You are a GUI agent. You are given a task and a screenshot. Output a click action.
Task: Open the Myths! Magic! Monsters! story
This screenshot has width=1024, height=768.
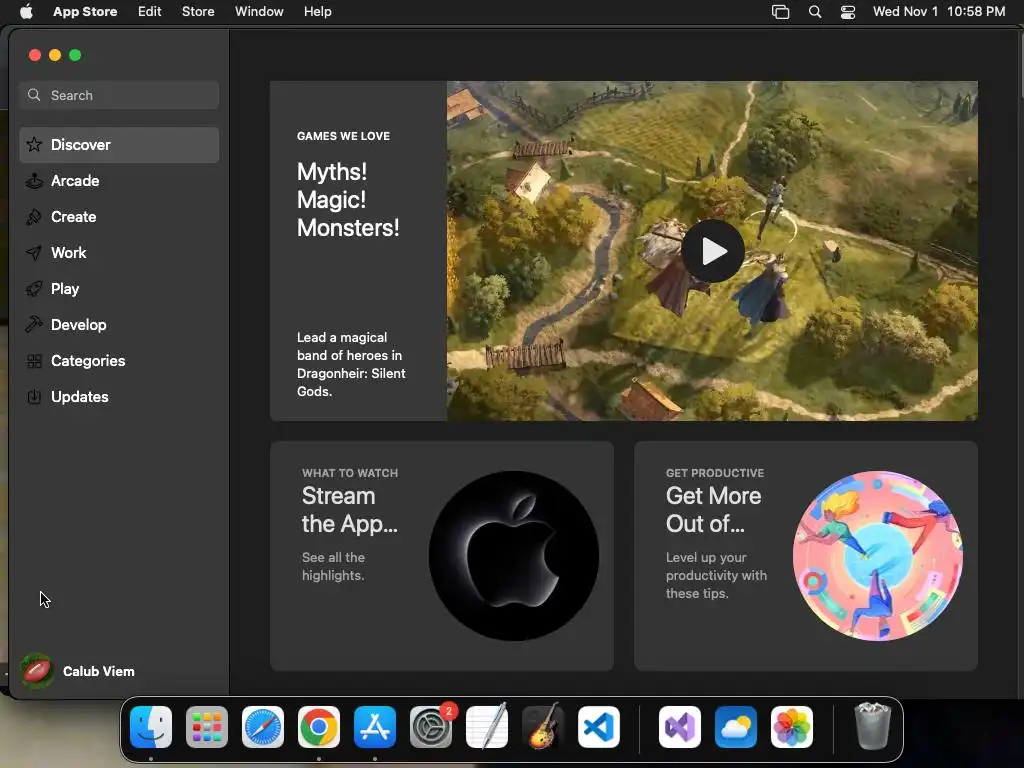[348, 200]
